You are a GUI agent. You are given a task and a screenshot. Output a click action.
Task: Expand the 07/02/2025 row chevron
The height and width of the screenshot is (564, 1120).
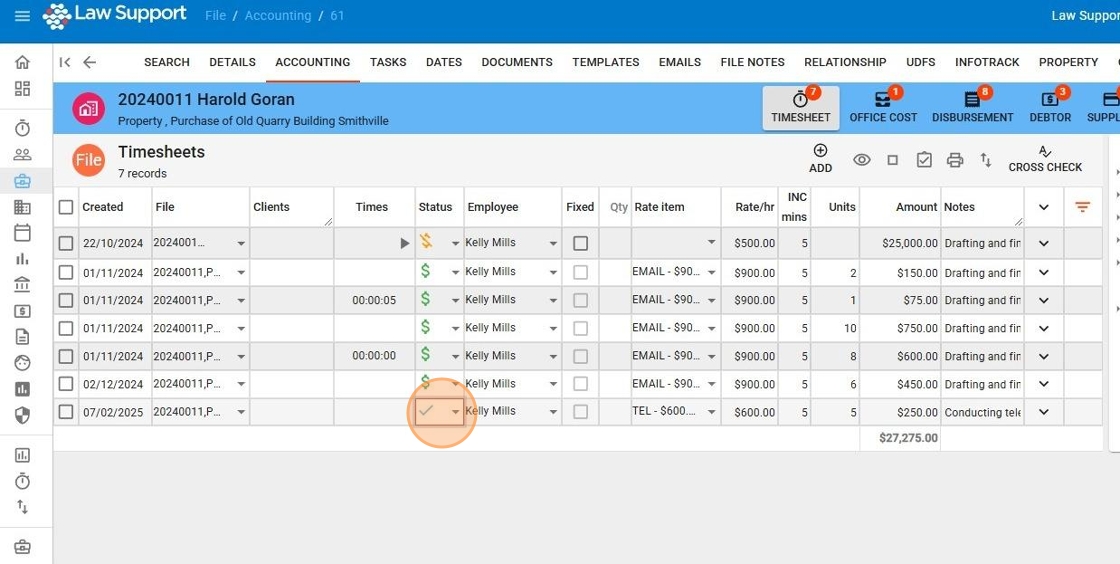coord(1044,412)
